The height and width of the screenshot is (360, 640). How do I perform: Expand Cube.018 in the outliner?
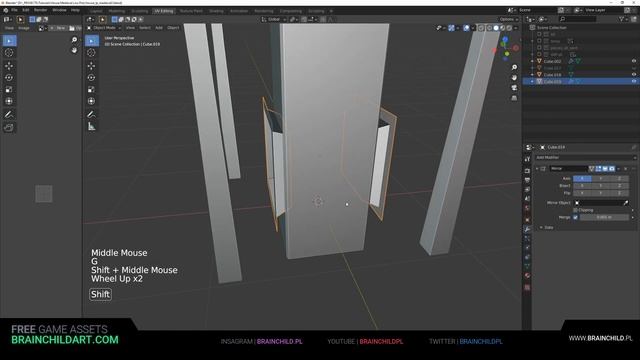(x=532, y=75)
